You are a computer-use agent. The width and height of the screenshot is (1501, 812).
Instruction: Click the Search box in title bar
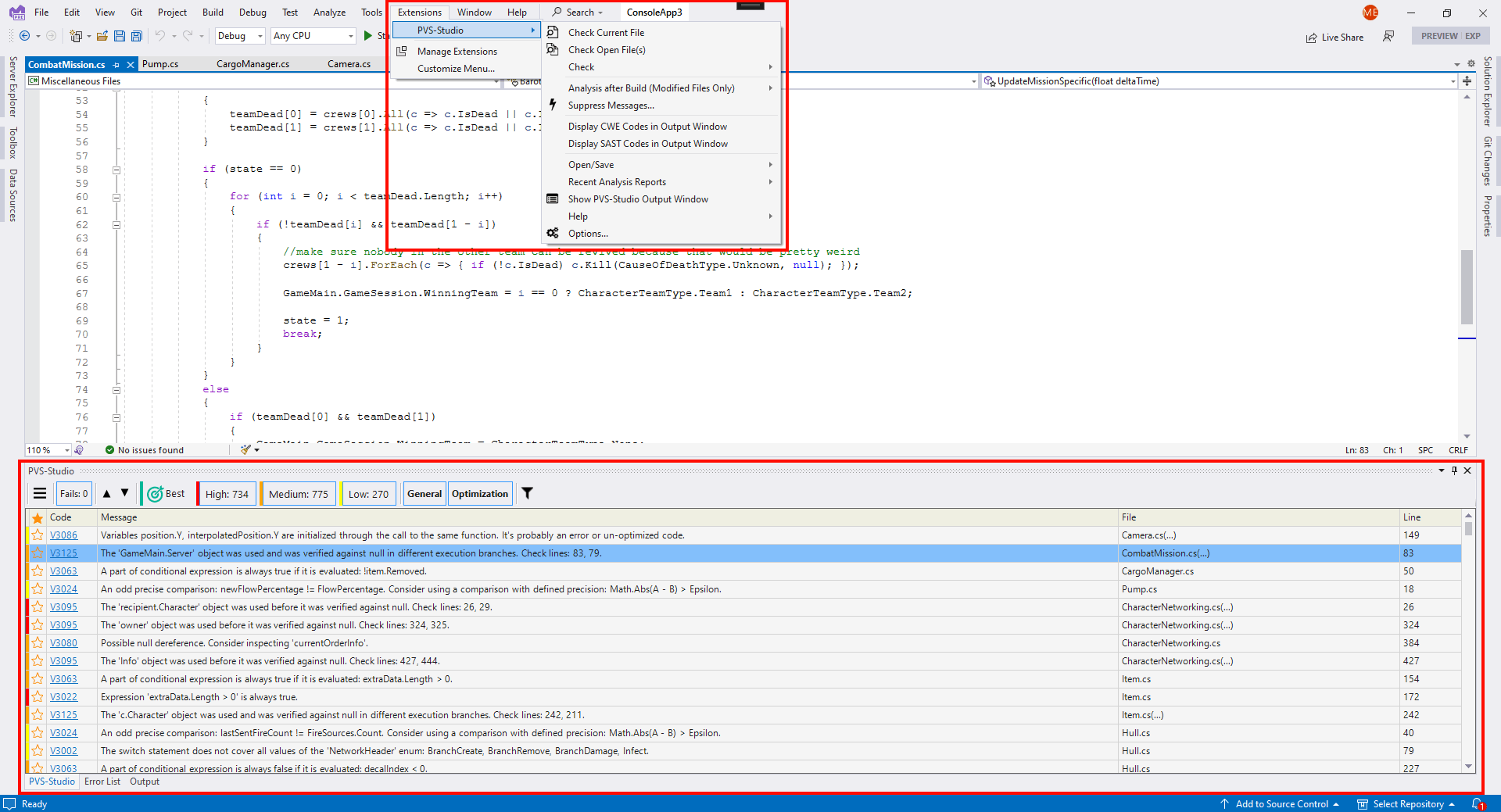(x=579, y=13)
